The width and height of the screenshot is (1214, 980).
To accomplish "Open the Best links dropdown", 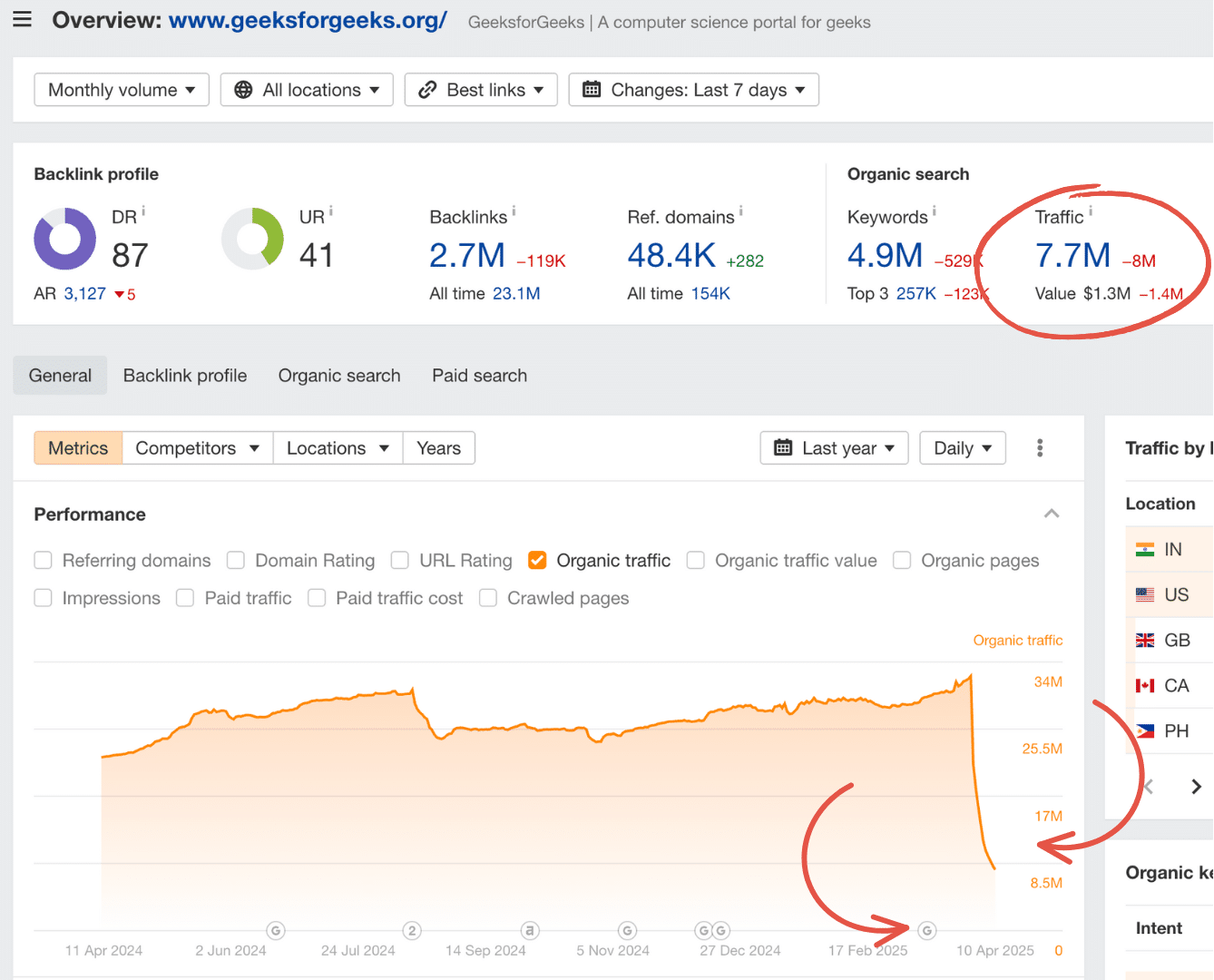I will pyautogui.click(x=481, y=90).
